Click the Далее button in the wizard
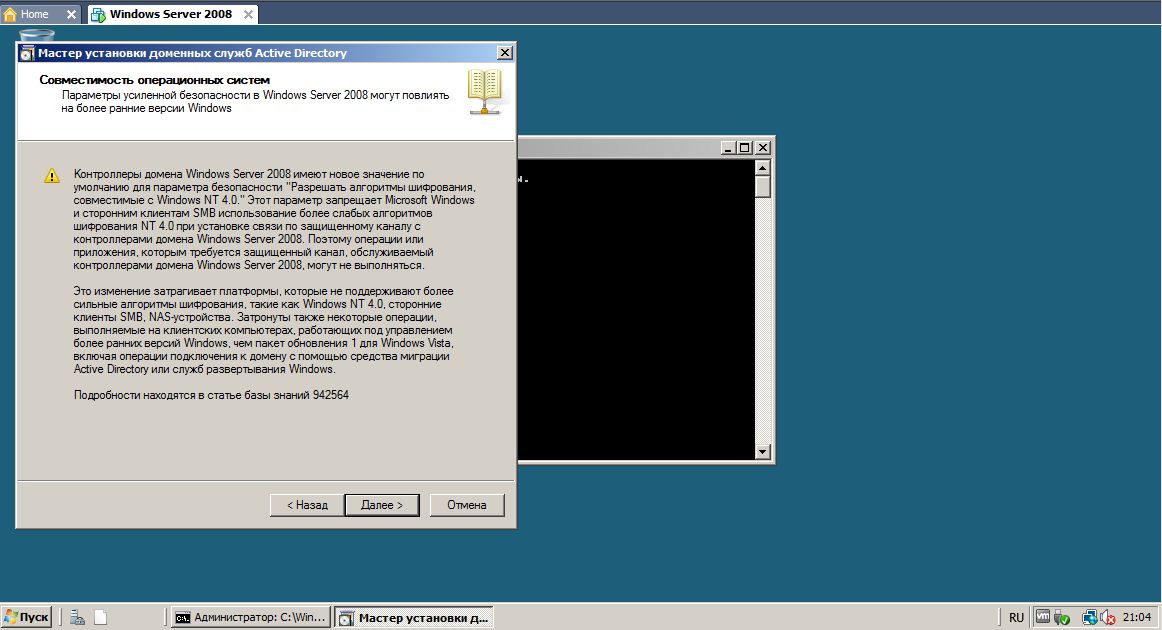This screenshot has width=1162, height=630. click(382, 505)
